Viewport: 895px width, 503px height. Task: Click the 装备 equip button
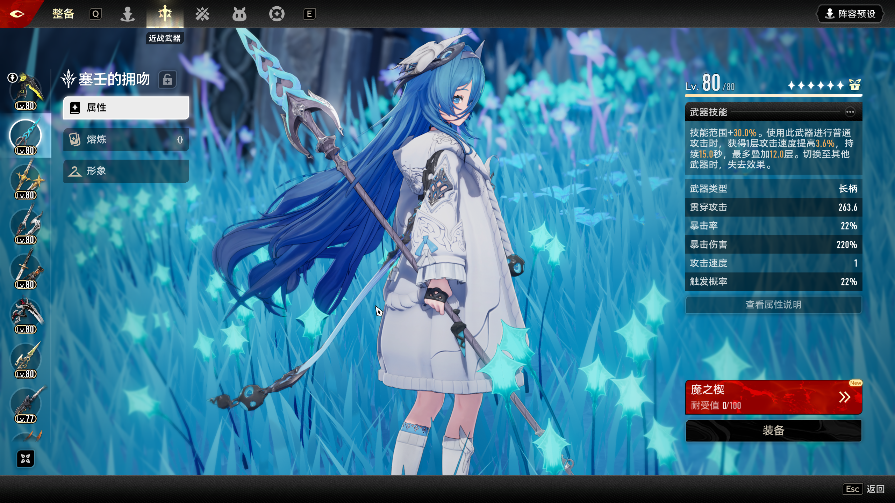(x=773, y=430)
